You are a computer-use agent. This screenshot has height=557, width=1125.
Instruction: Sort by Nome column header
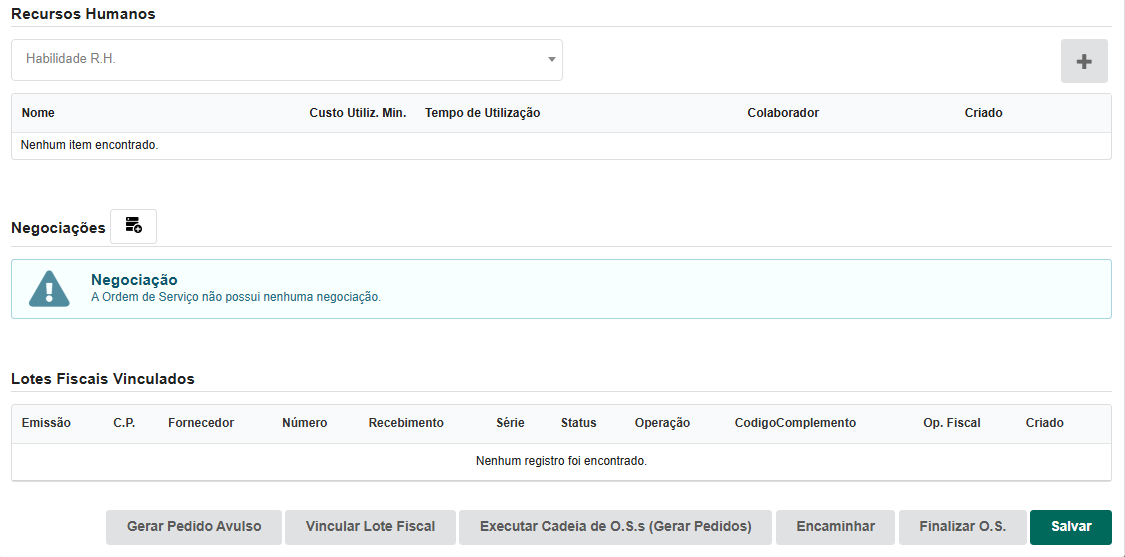pyautogui.click(x=38, y=113)
